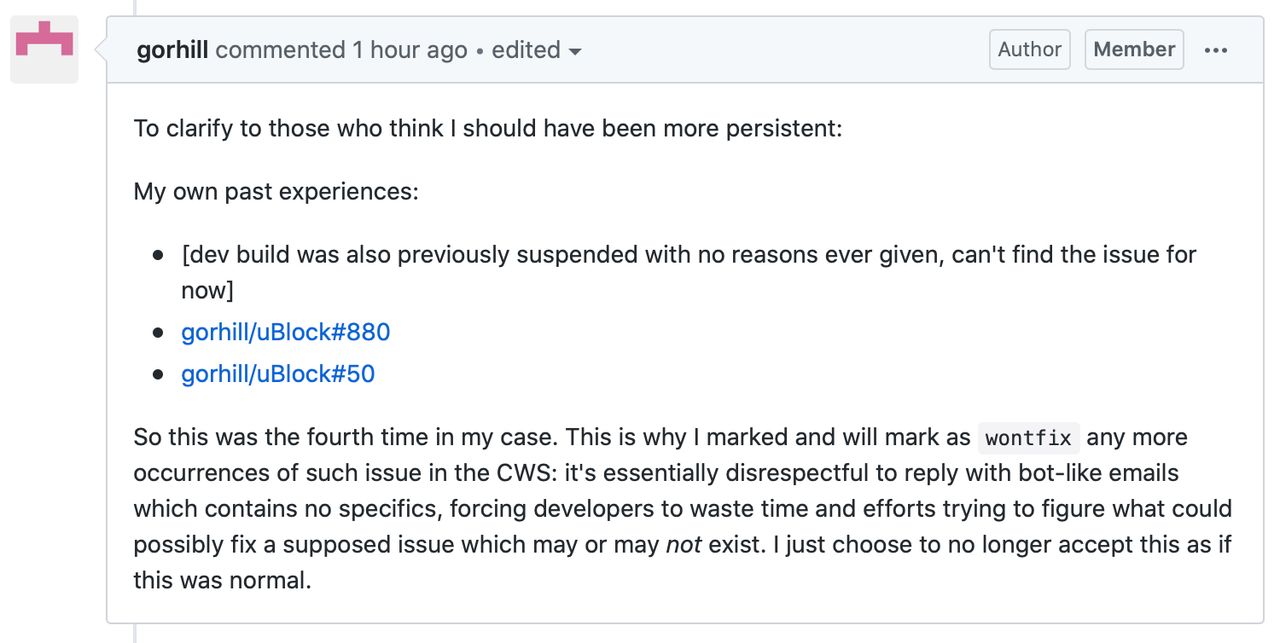1280x643 pixels.
Task: Click the 'To clarify to those' sentence
Action: point(488,129)
